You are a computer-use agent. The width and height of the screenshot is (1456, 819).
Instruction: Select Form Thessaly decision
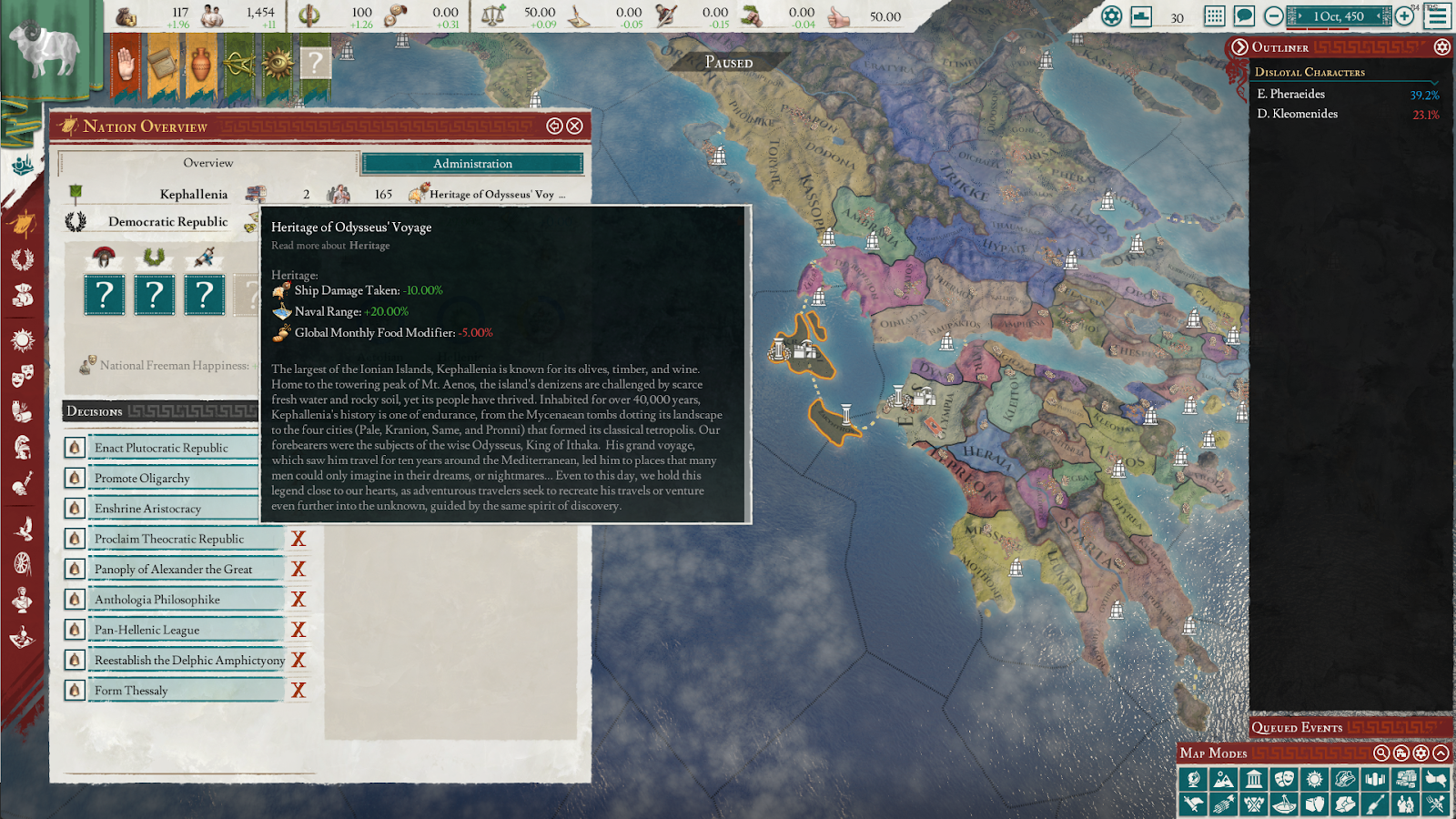(186, 691)
